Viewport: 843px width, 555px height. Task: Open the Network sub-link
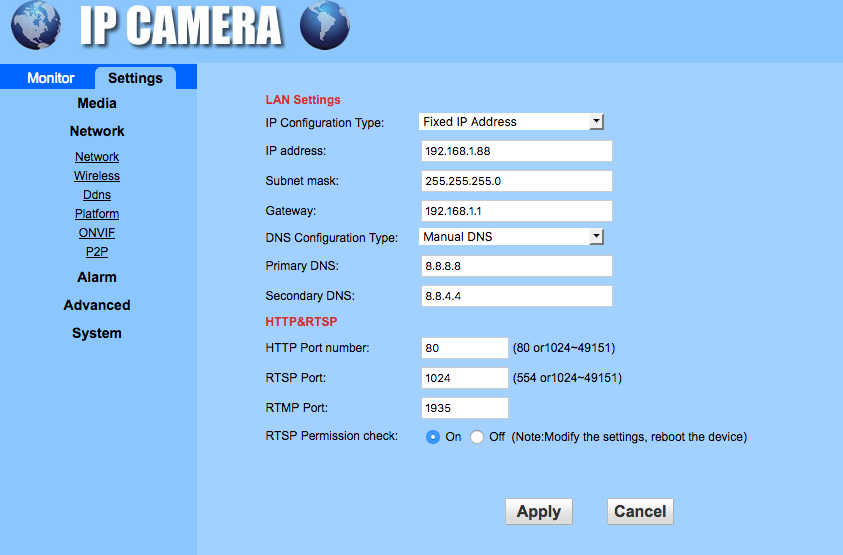[97, 156]
